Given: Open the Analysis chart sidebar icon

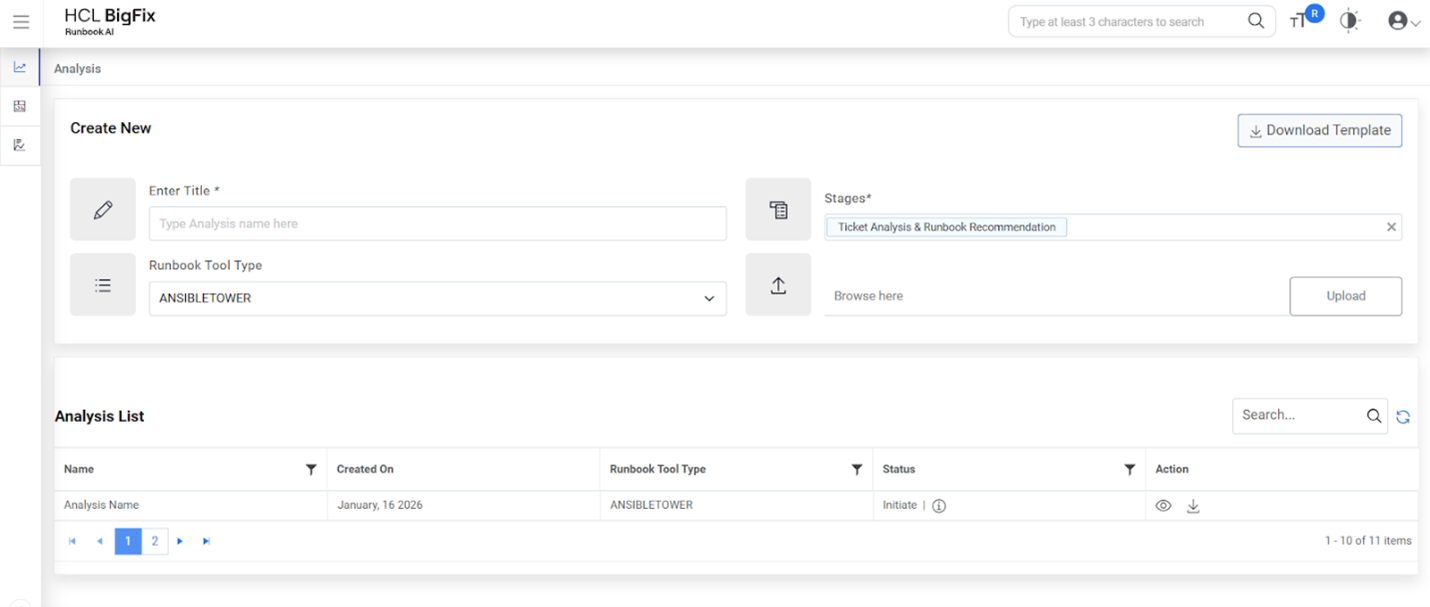Looking at the screenshot, I should [x=20, y=67].
